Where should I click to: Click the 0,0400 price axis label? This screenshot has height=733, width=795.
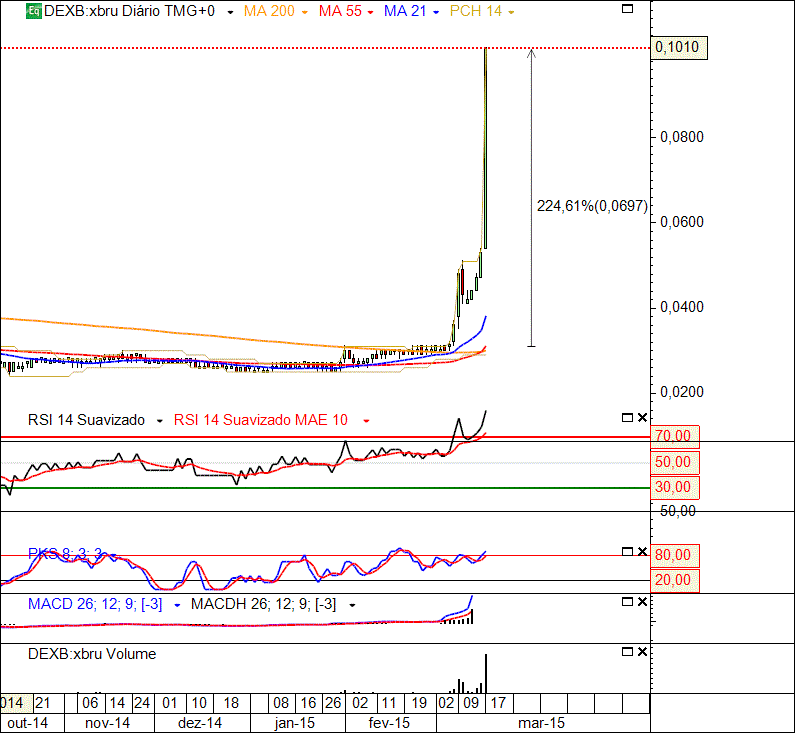click(x=681, y=307)
